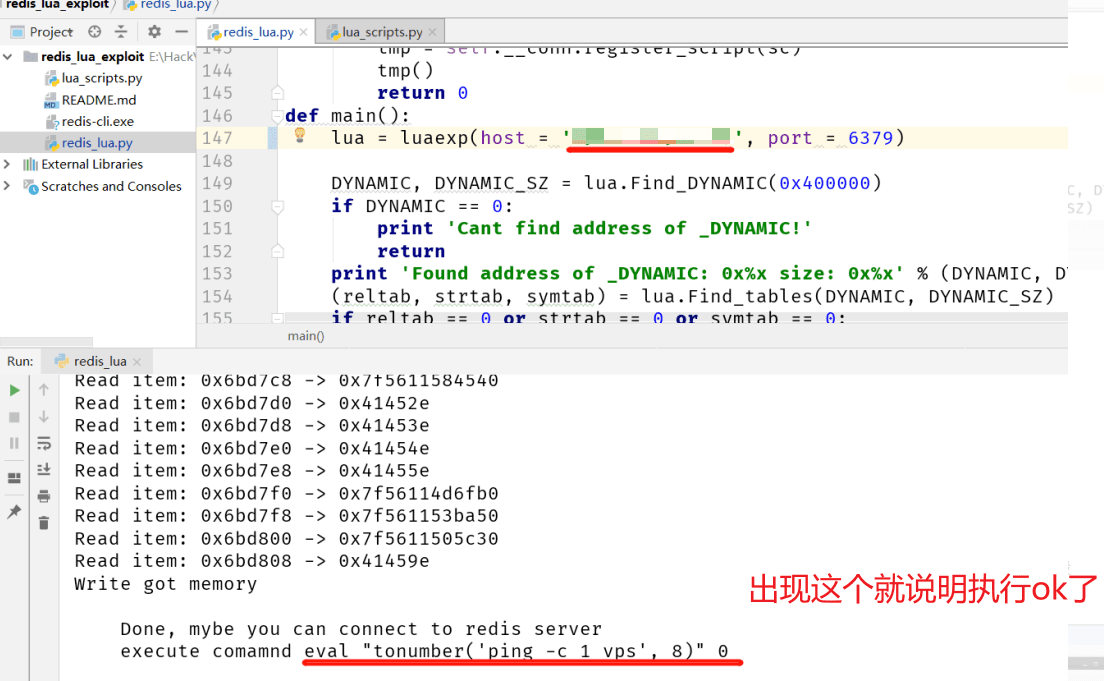
Task: Click the print icon in Run panel
Action: (44, 496)
